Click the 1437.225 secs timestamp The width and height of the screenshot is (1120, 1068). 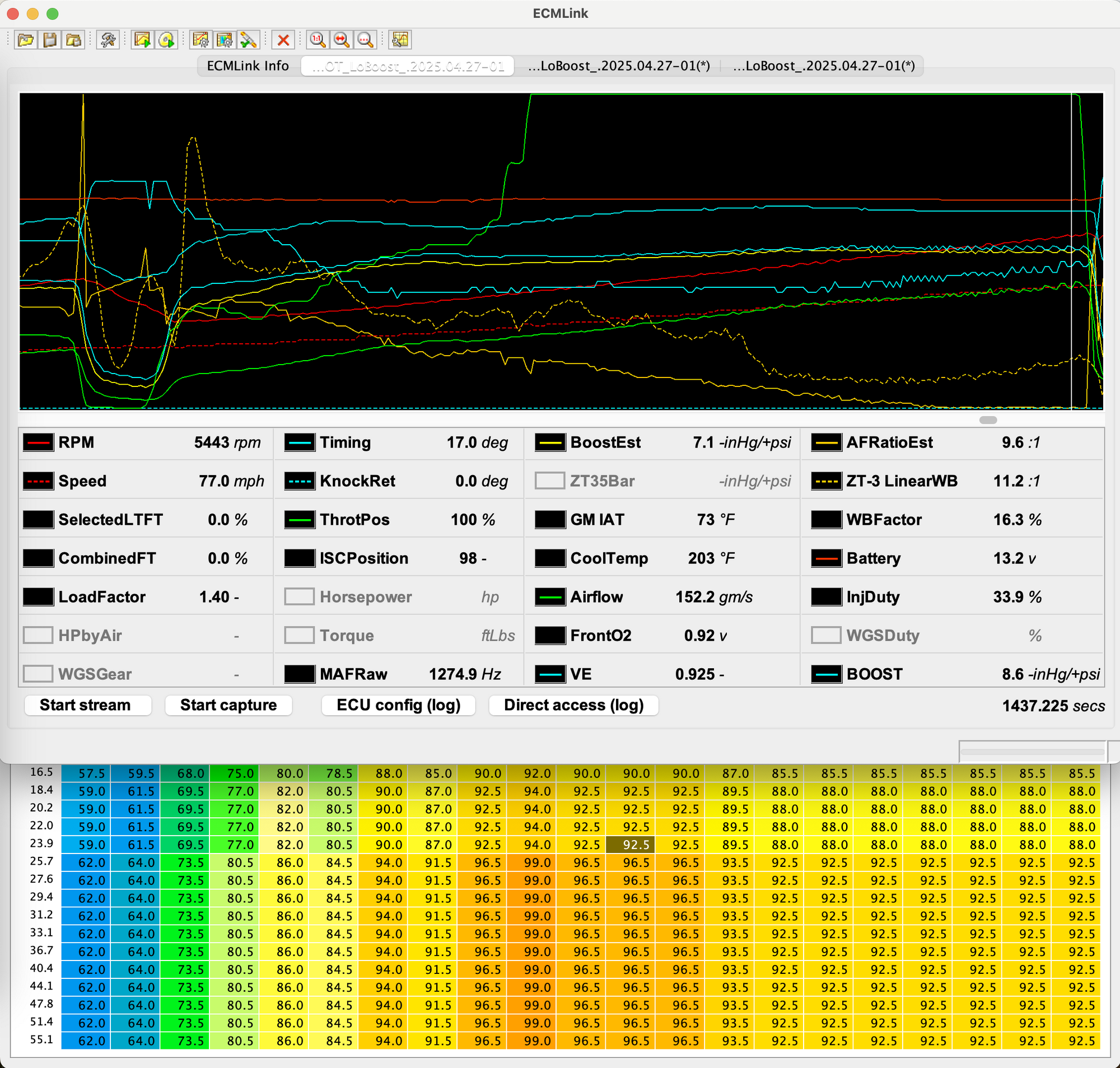point(1053,706)
